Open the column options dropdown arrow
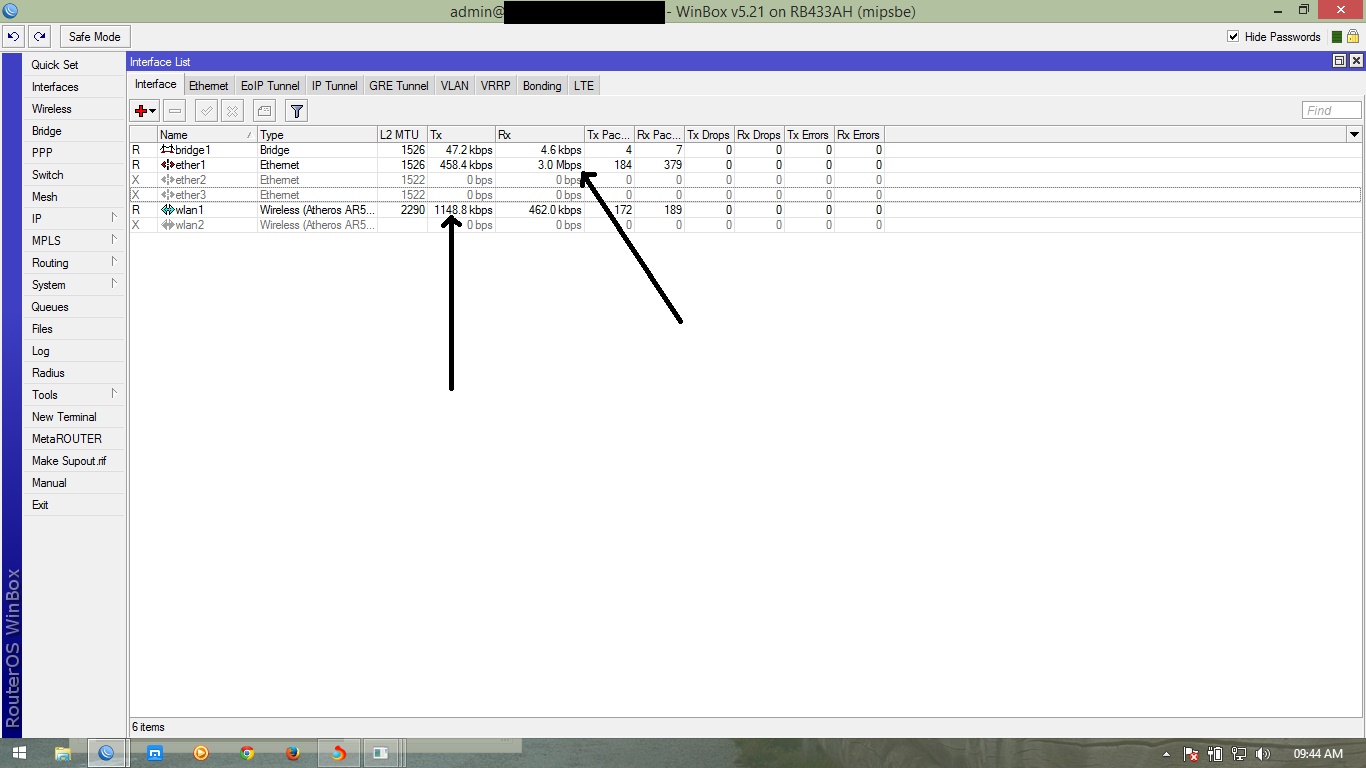The width and height of the screenshot is (1366, 768). coord(1355,134)
